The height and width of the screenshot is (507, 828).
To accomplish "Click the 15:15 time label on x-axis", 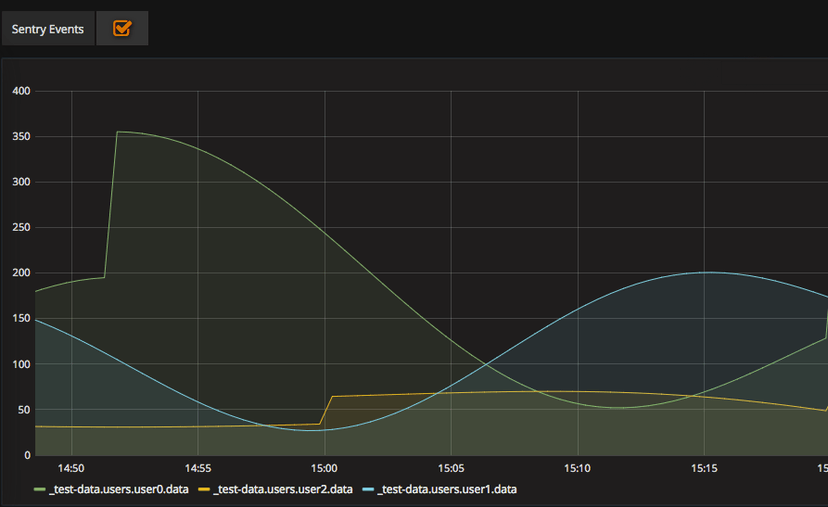I will [x=704, y=468].
